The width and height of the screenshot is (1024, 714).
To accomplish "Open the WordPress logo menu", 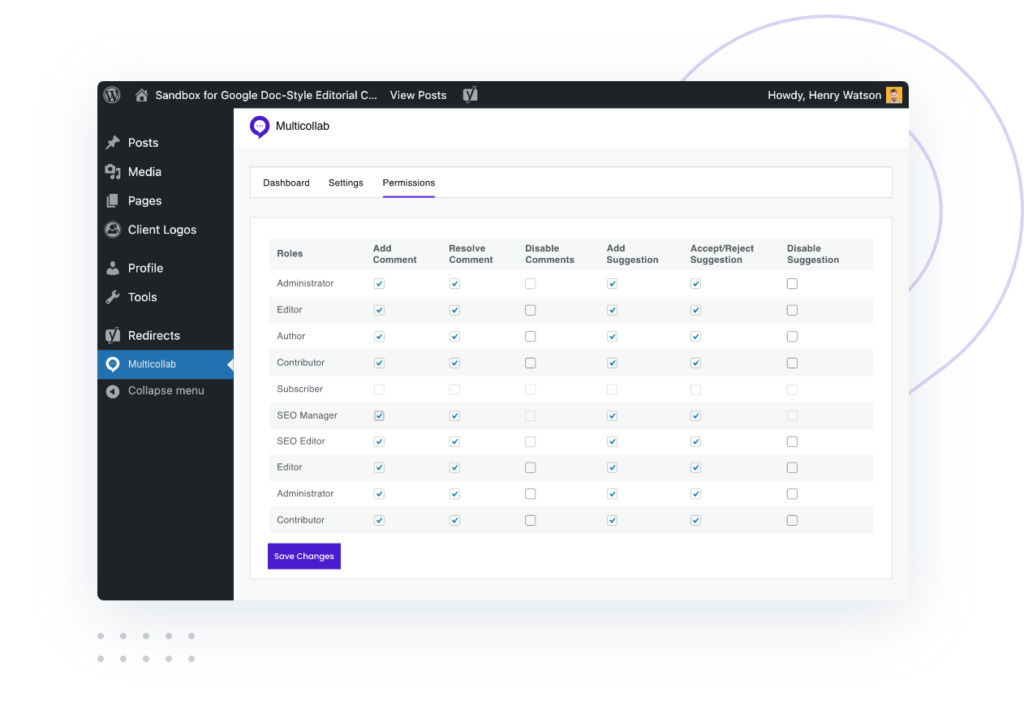I will point(112,95).
